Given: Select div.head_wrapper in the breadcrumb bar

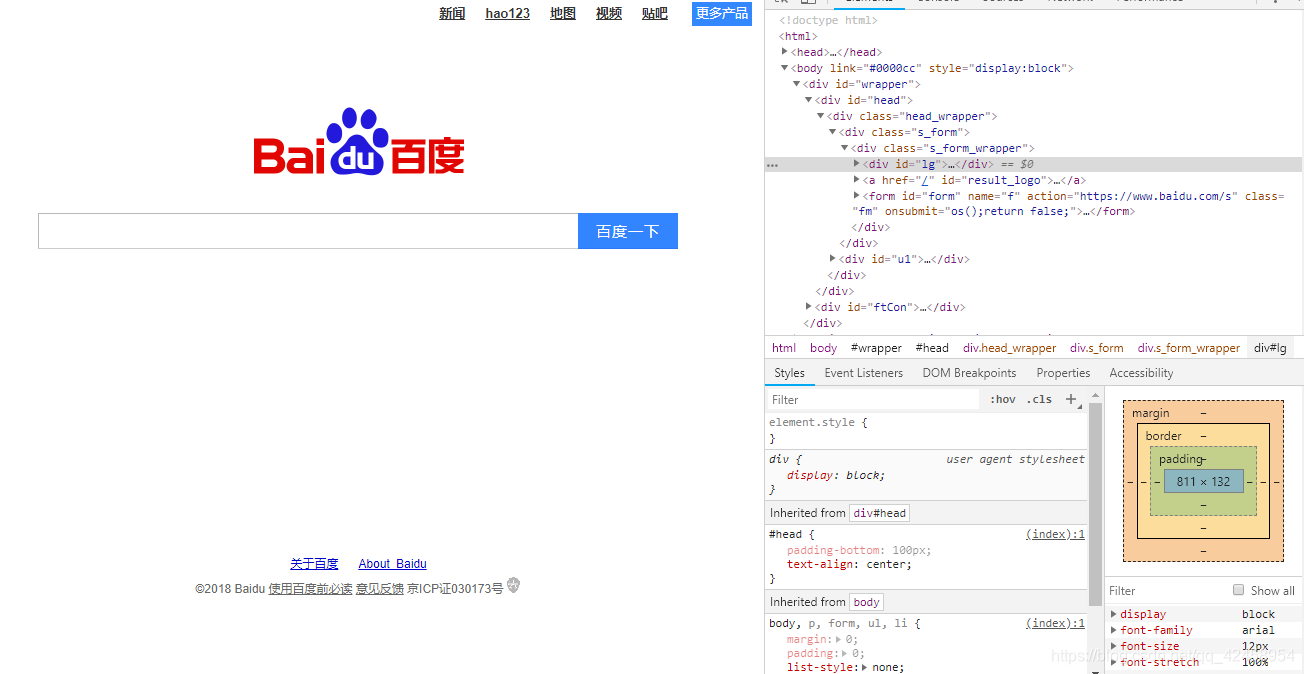Looking at the screenshot, I should click(x=1009, y=348).
